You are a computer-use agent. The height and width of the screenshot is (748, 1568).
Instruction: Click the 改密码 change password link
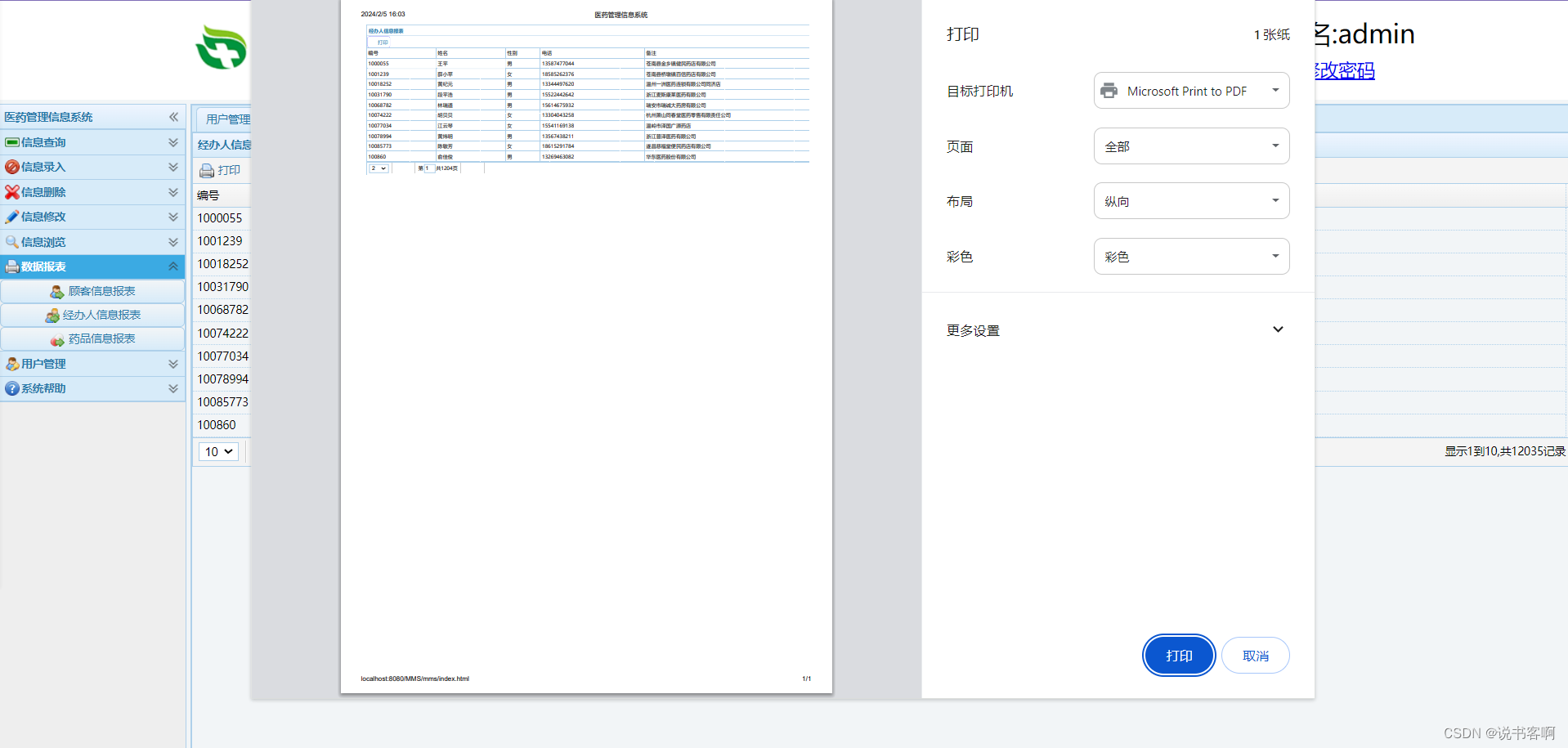point(1344,71)
